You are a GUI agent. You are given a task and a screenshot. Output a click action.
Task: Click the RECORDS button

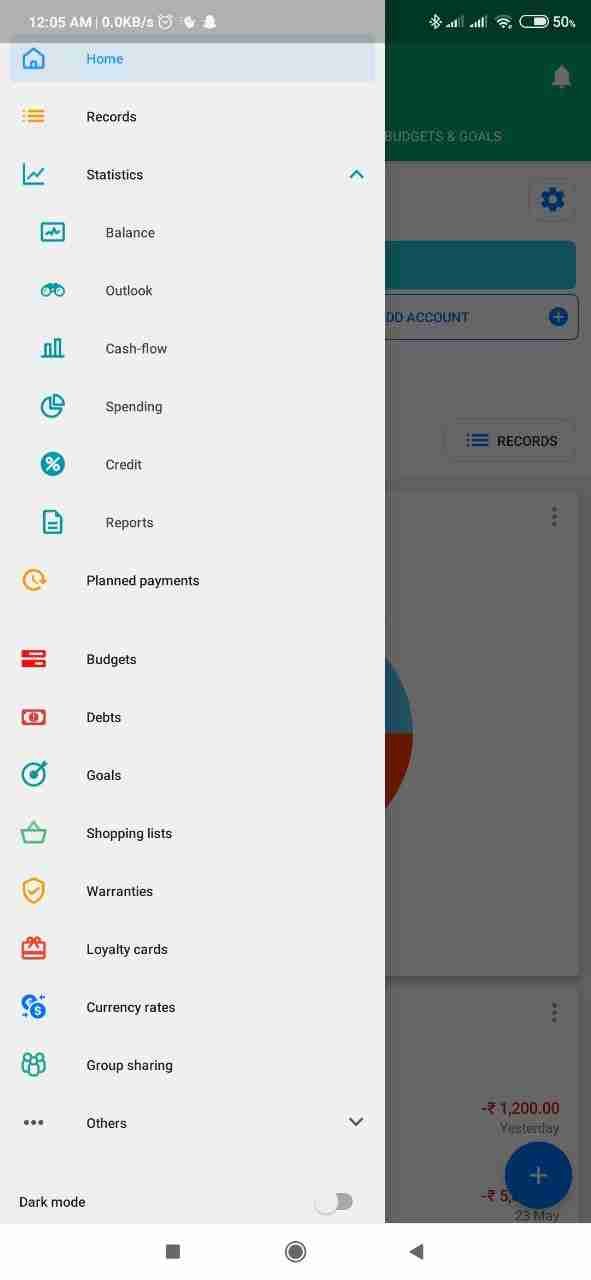(x=510, y=440)
